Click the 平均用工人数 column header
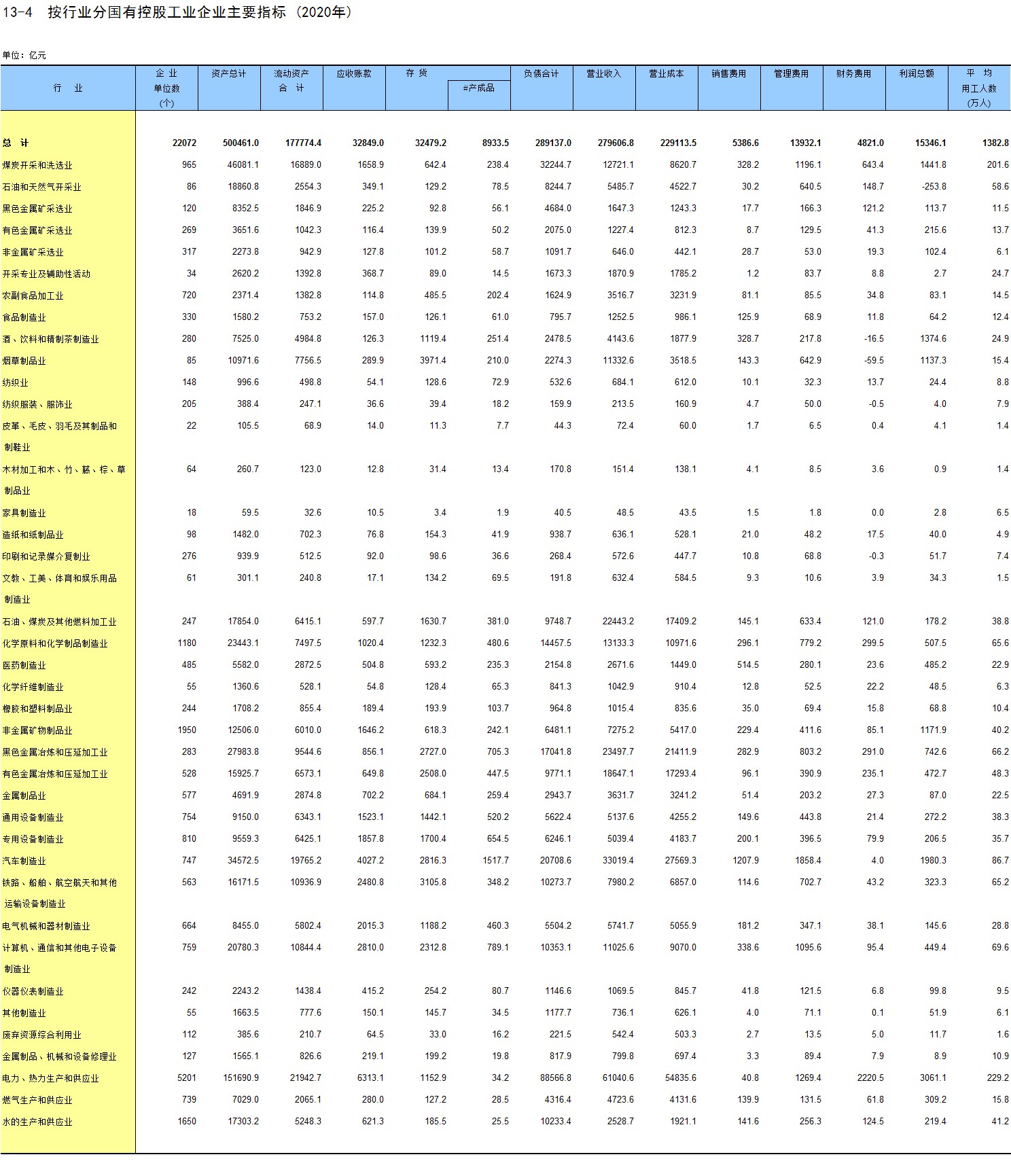 pyautogui.click(x=979, y=88)
